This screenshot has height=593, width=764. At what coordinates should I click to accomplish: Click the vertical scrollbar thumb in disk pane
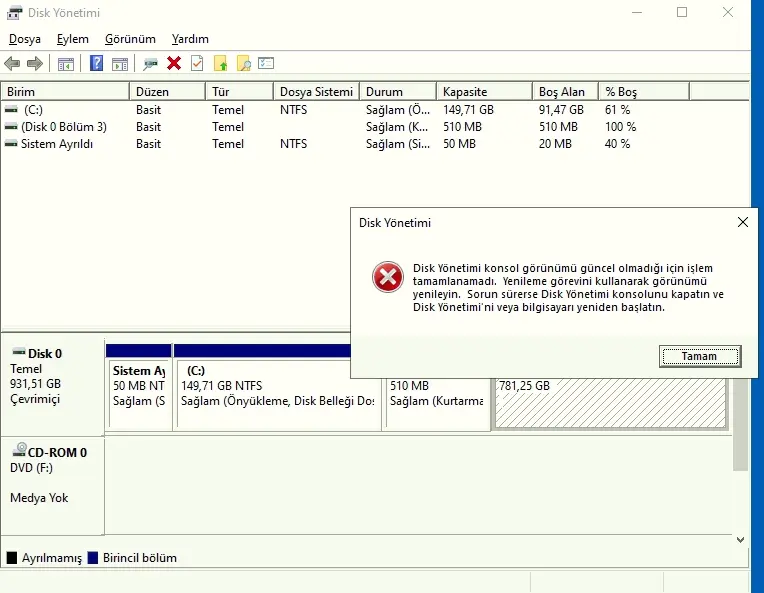[x=740, y=424]
